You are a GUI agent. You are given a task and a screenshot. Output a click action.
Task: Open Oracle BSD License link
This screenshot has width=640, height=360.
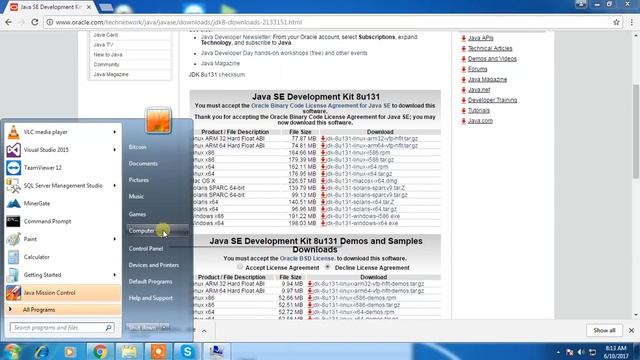[307, 258]
